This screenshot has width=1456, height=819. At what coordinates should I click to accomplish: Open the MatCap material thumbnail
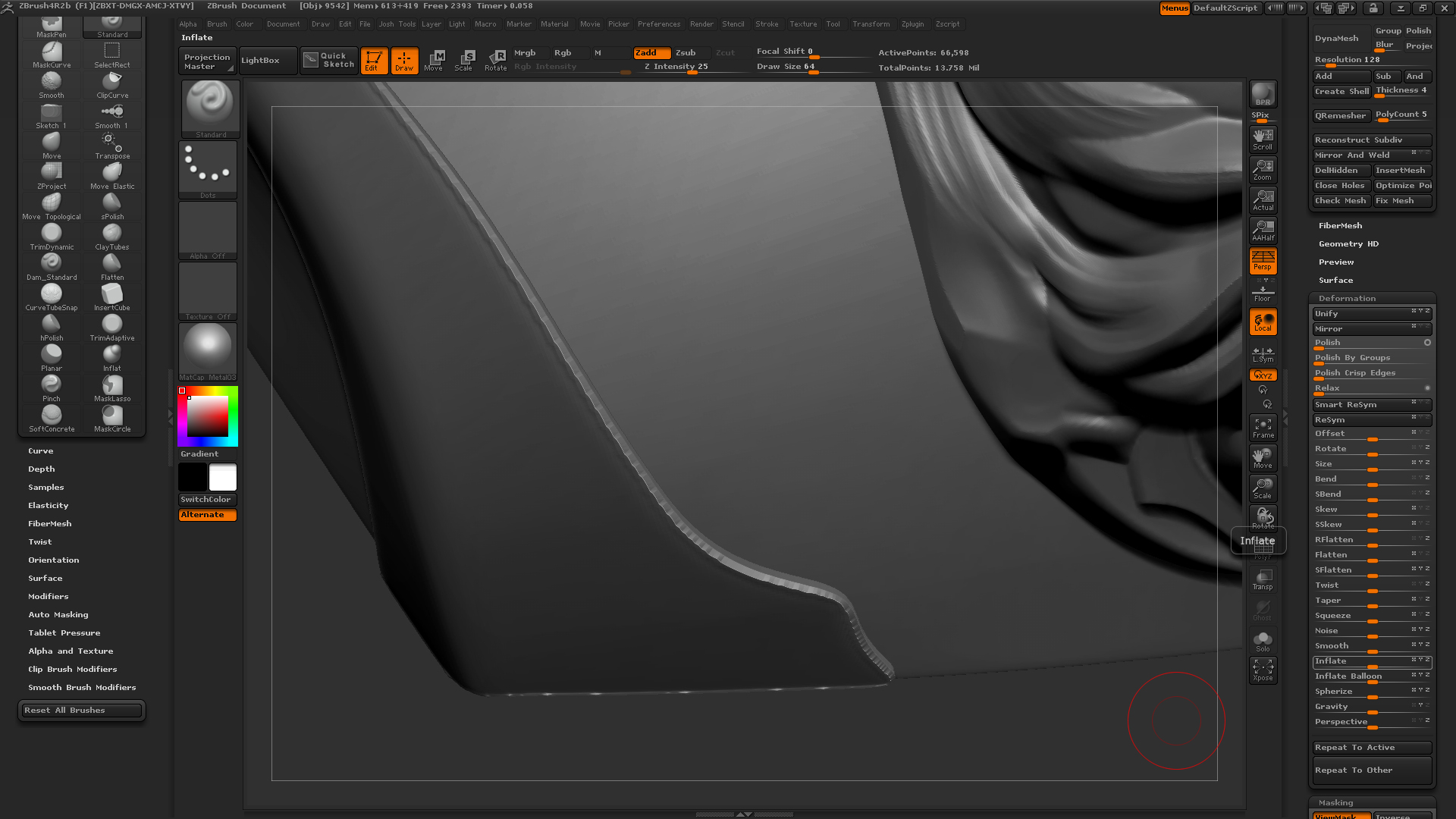208,352
